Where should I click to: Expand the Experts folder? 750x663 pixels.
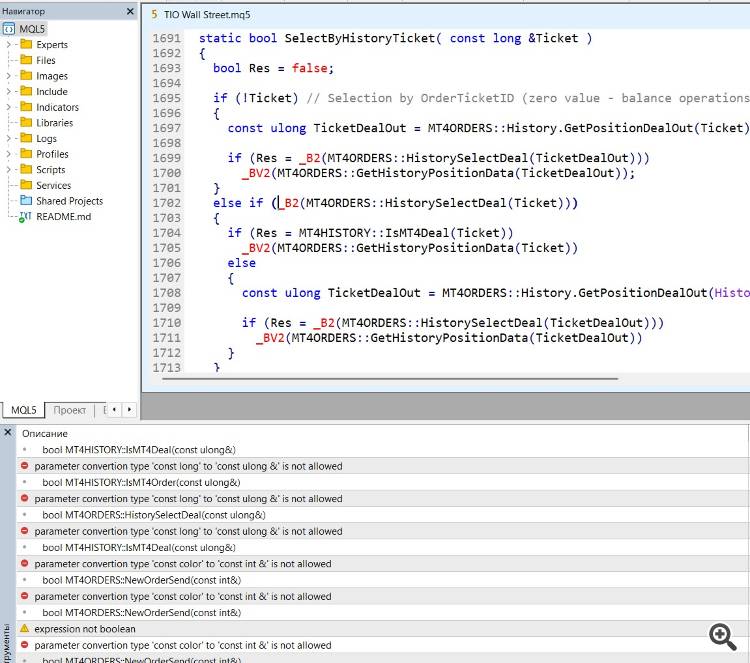[x=9, y=45]
